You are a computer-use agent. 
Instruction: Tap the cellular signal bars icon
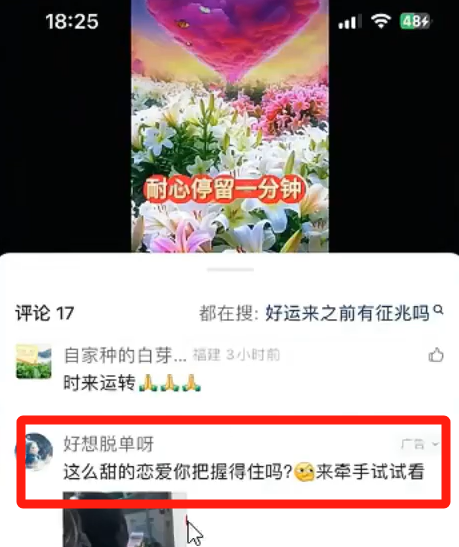pyautogui.click(x=349, y=22)
